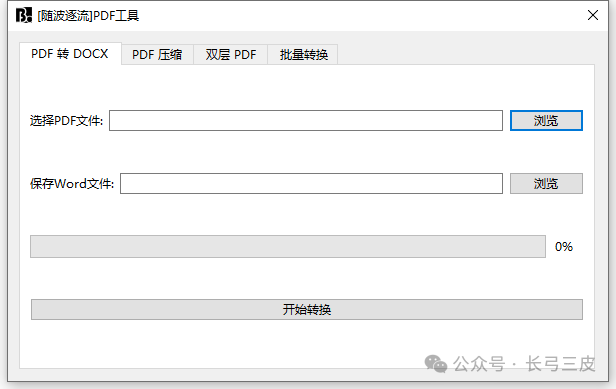The image size is (616, 389).
Task: Focus the 保存Word文件 path input field
Action: click(311, 183)
